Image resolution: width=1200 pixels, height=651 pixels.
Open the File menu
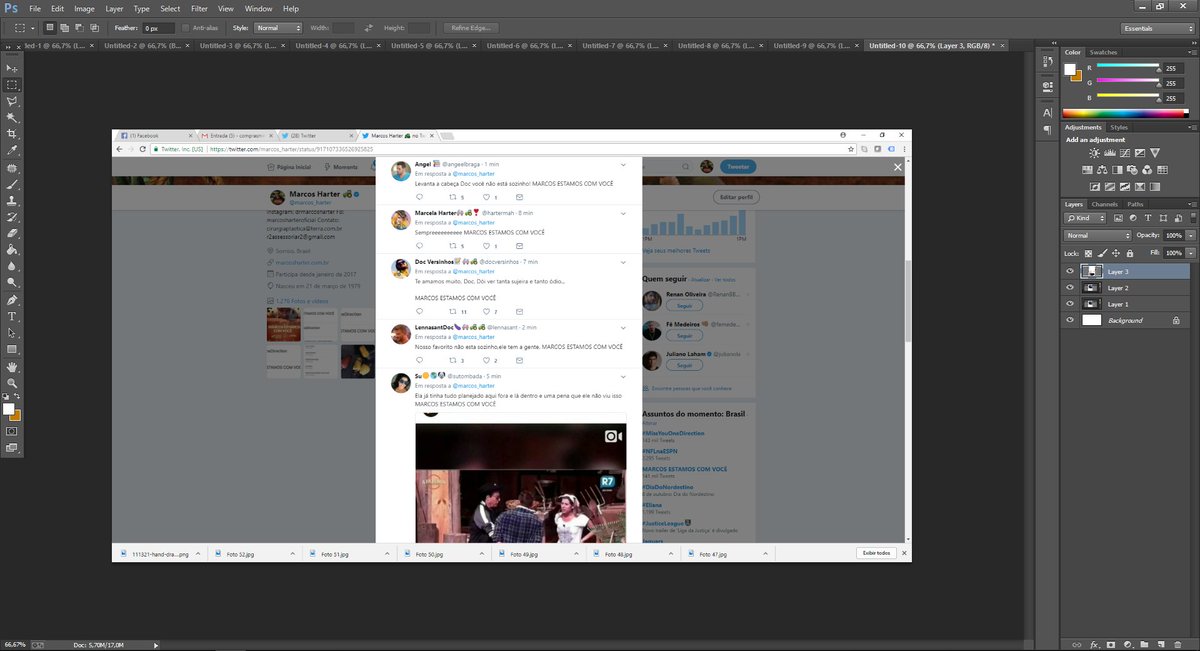tap(35, 8)
